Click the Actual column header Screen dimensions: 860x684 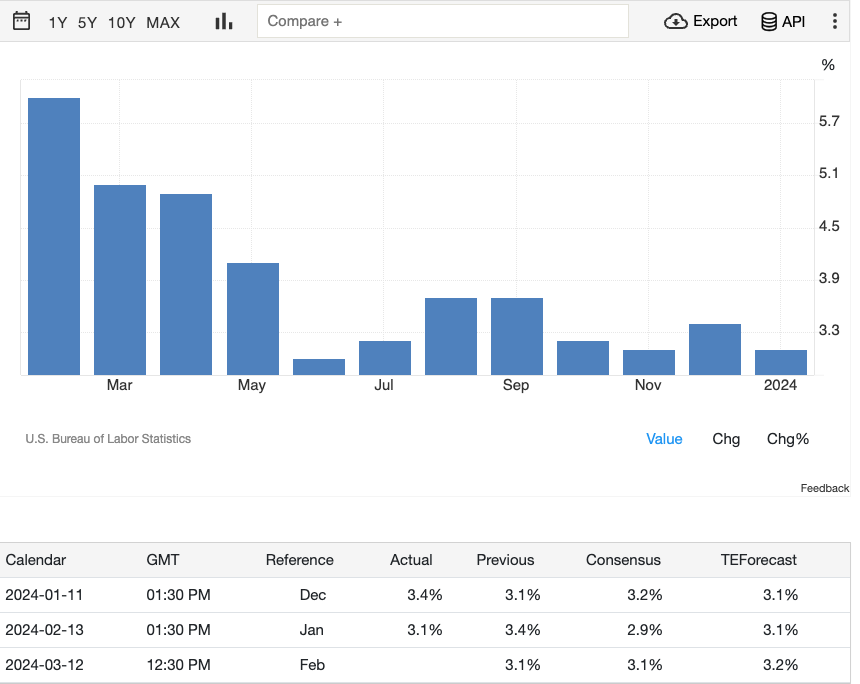tap(411, 559)
